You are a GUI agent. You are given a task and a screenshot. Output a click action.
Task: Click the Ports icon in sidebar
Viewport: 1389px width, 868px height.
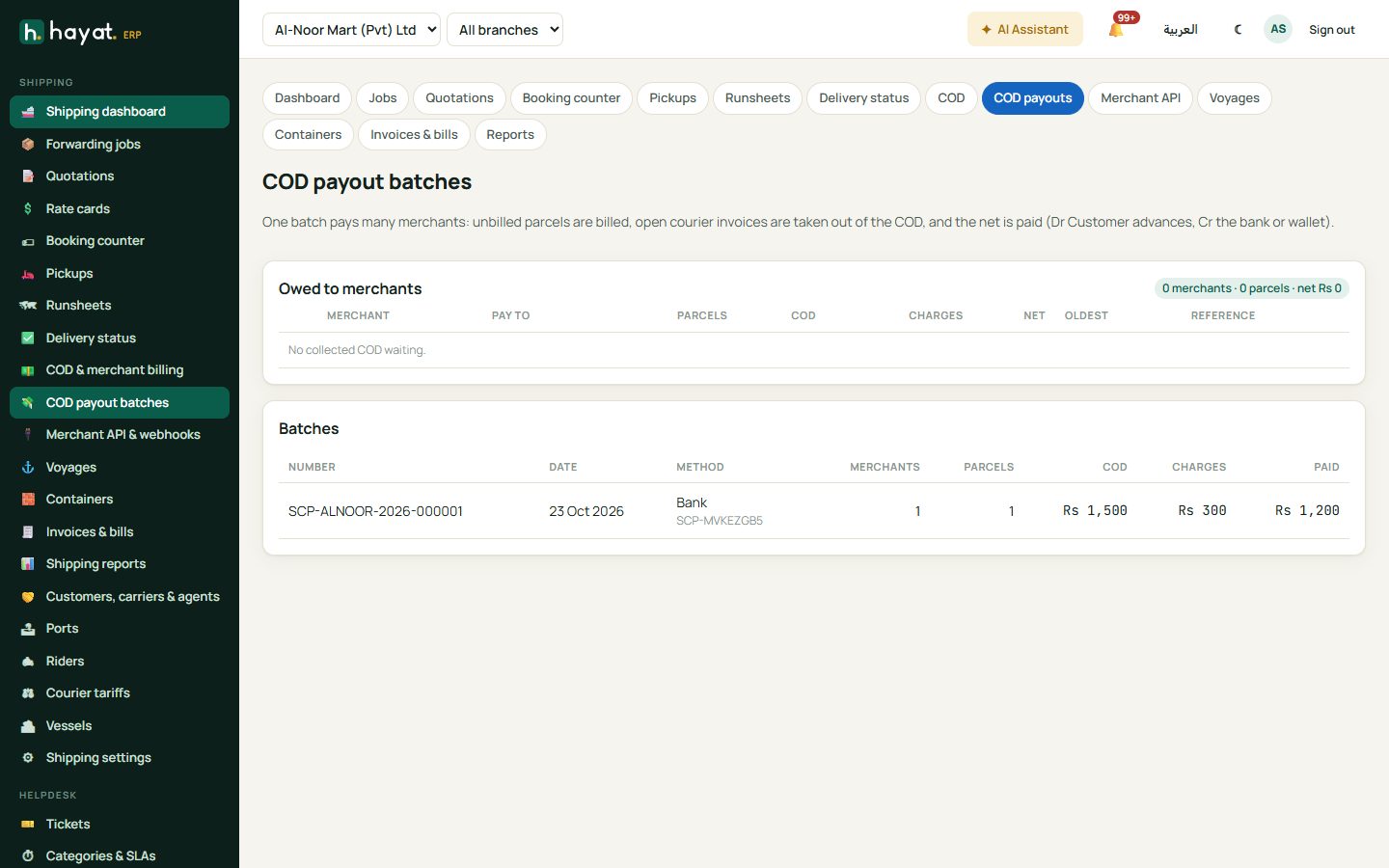pos(28,628)
